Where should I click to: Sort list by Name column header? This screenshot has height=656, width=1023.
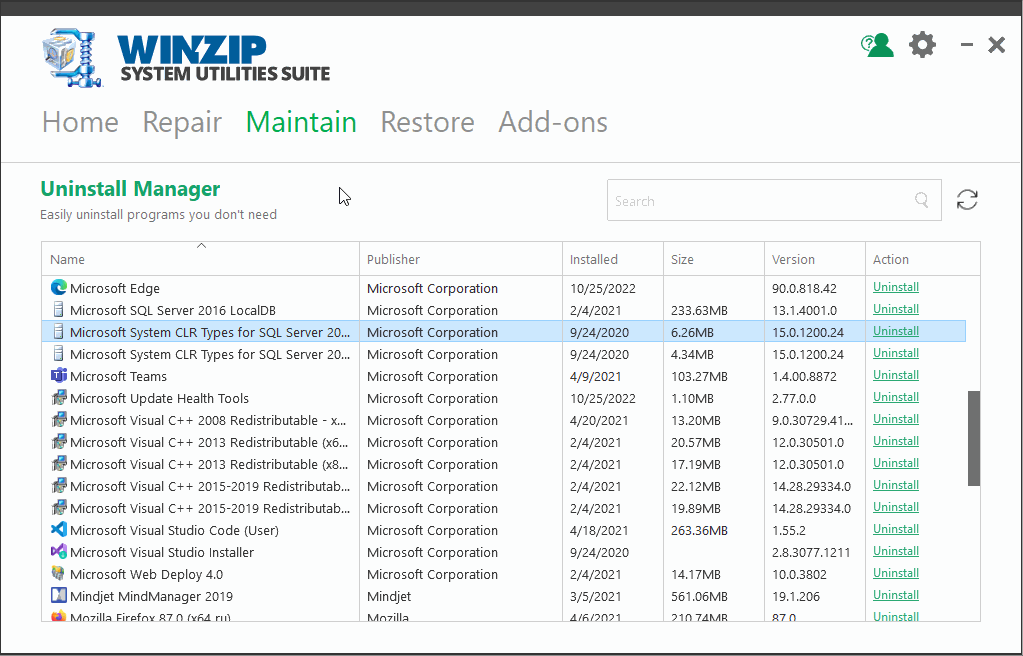[x=200, y=259]
